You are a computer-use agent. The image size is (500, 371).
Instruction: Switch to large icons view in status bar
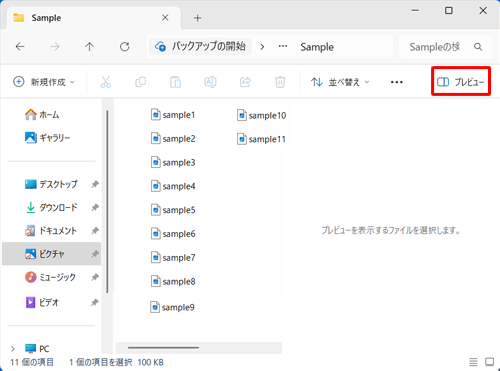pyautogui.click(x=489, y=362)
